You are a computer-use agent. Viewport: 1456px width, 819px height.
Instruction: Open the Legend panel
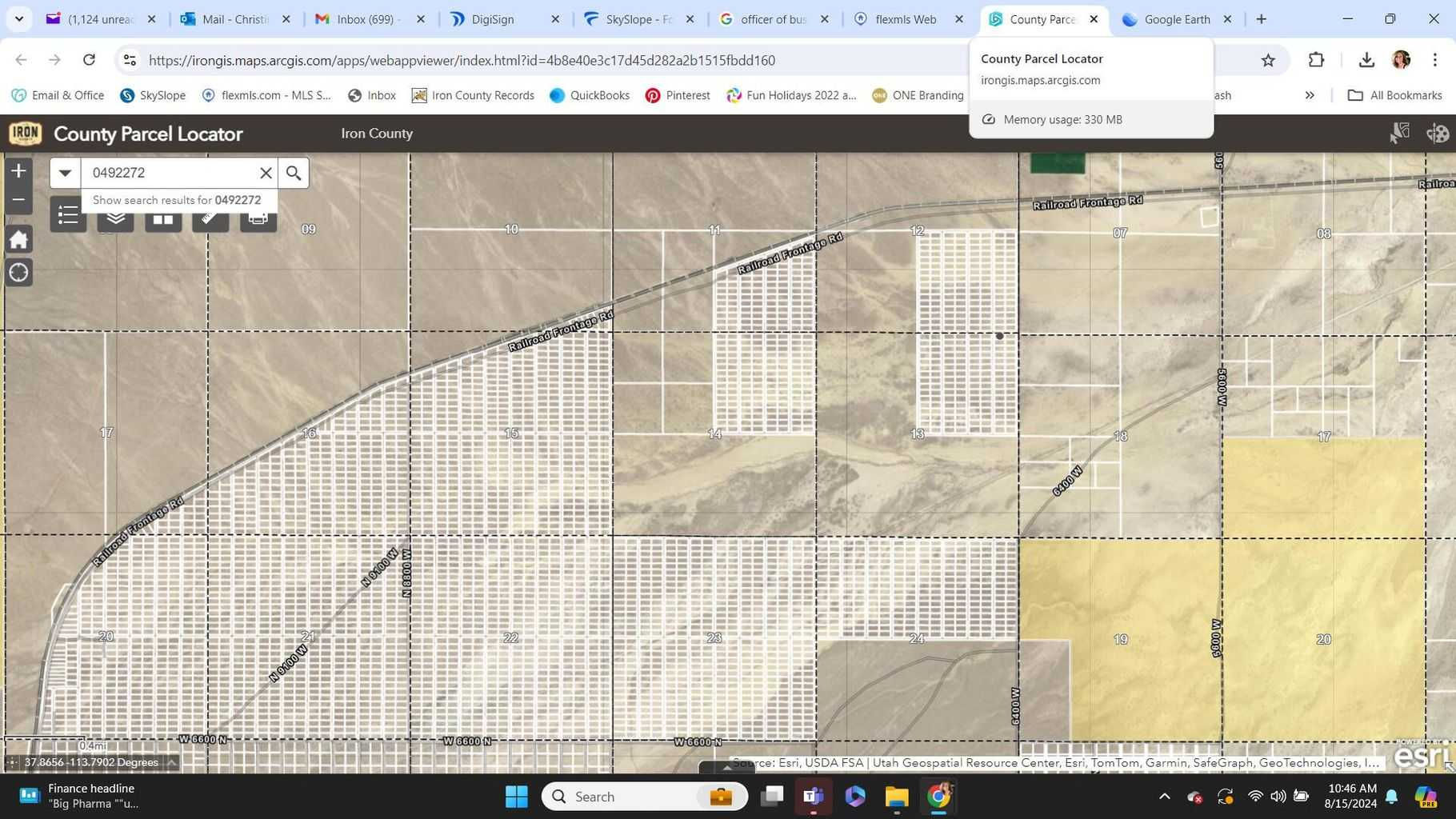tap(67, 218)
